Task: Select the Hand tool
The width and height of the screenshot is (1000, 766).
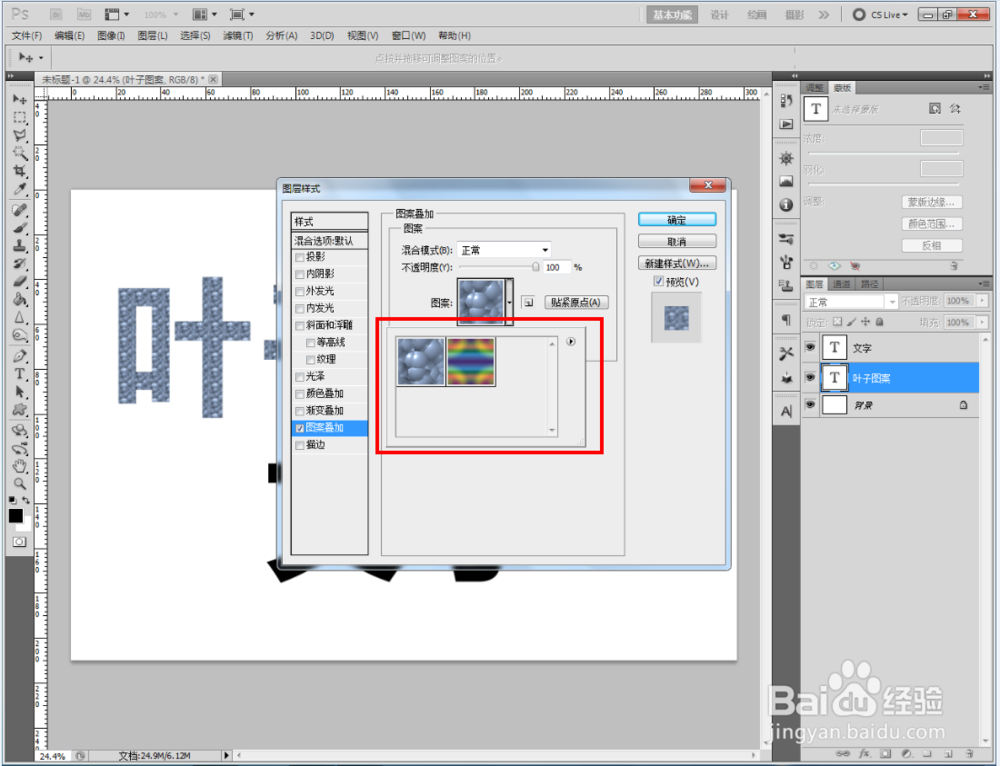Action: click(20, 466)
